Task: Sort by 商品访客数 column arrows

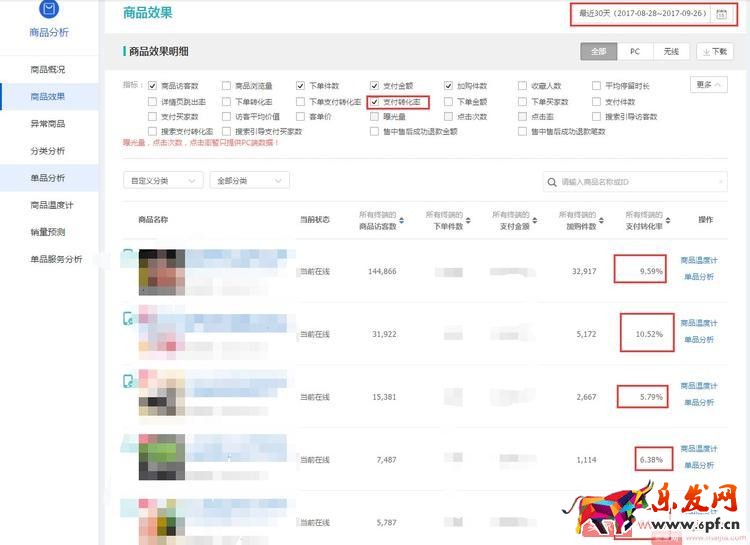Action: click(401, 220)
